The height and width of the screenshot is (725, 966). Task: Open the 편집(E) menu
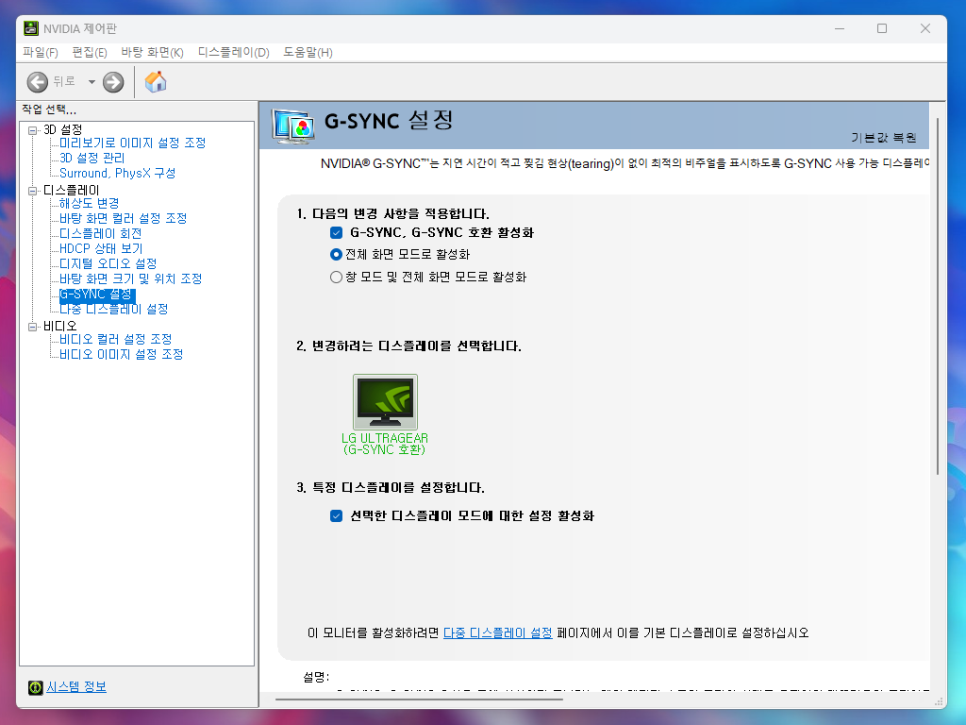[89, 52]
